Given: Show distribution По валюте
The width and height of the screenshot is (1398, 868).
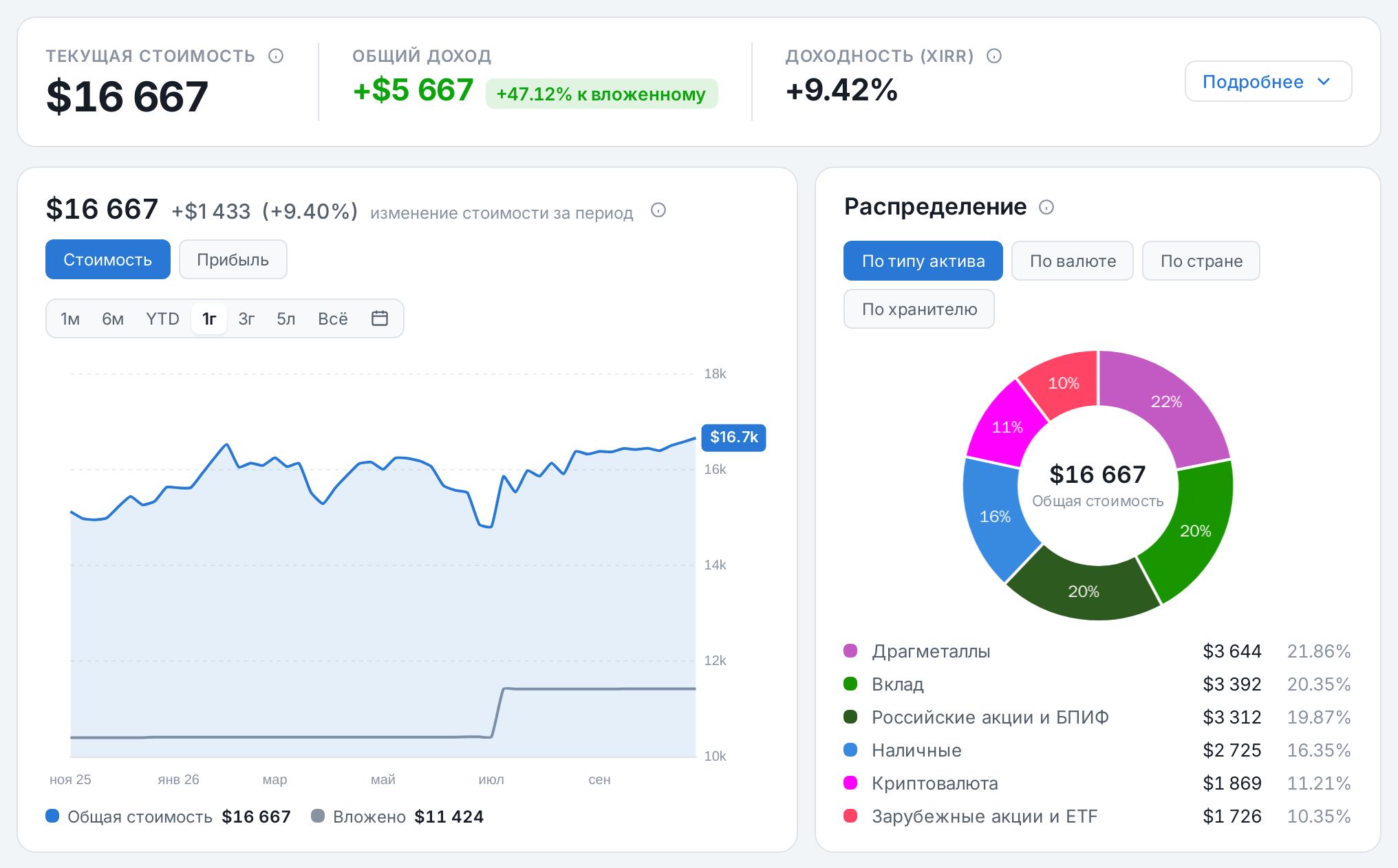Looking at the screenshot, I should tap(1073, 261).
